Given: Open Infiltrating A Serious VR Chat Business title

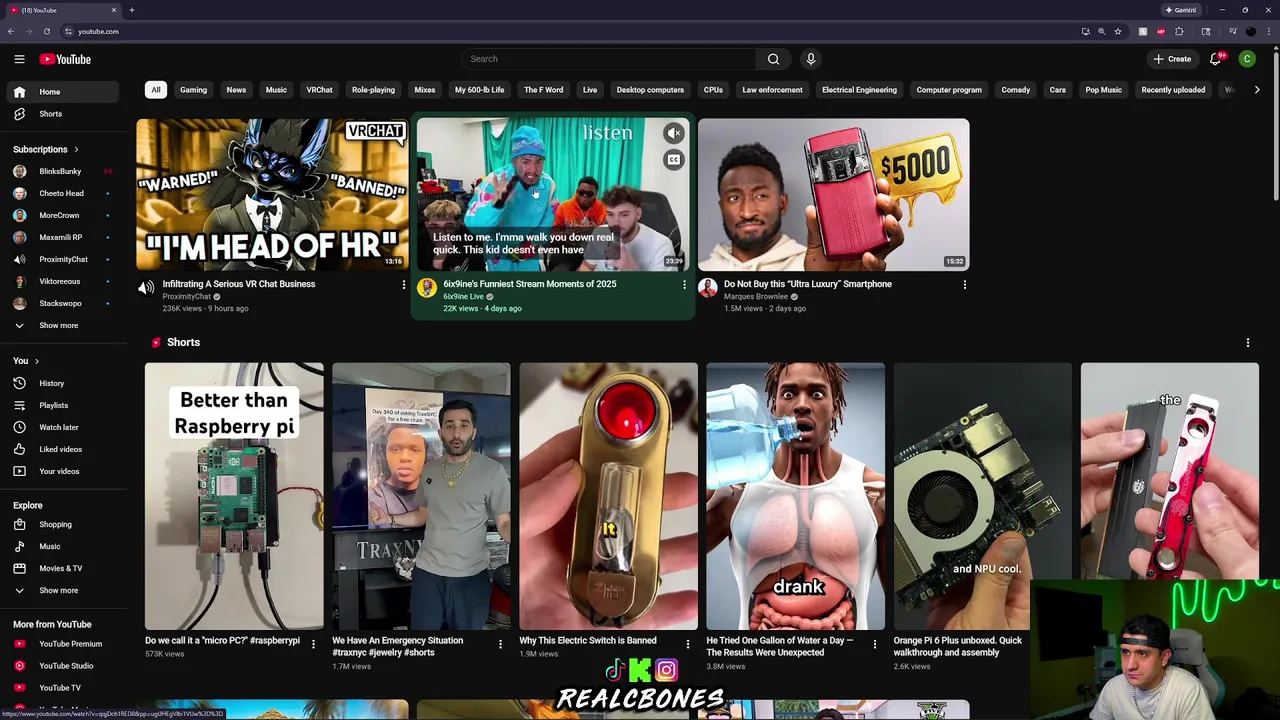Looking at the screenshot, I should (239, 284).
